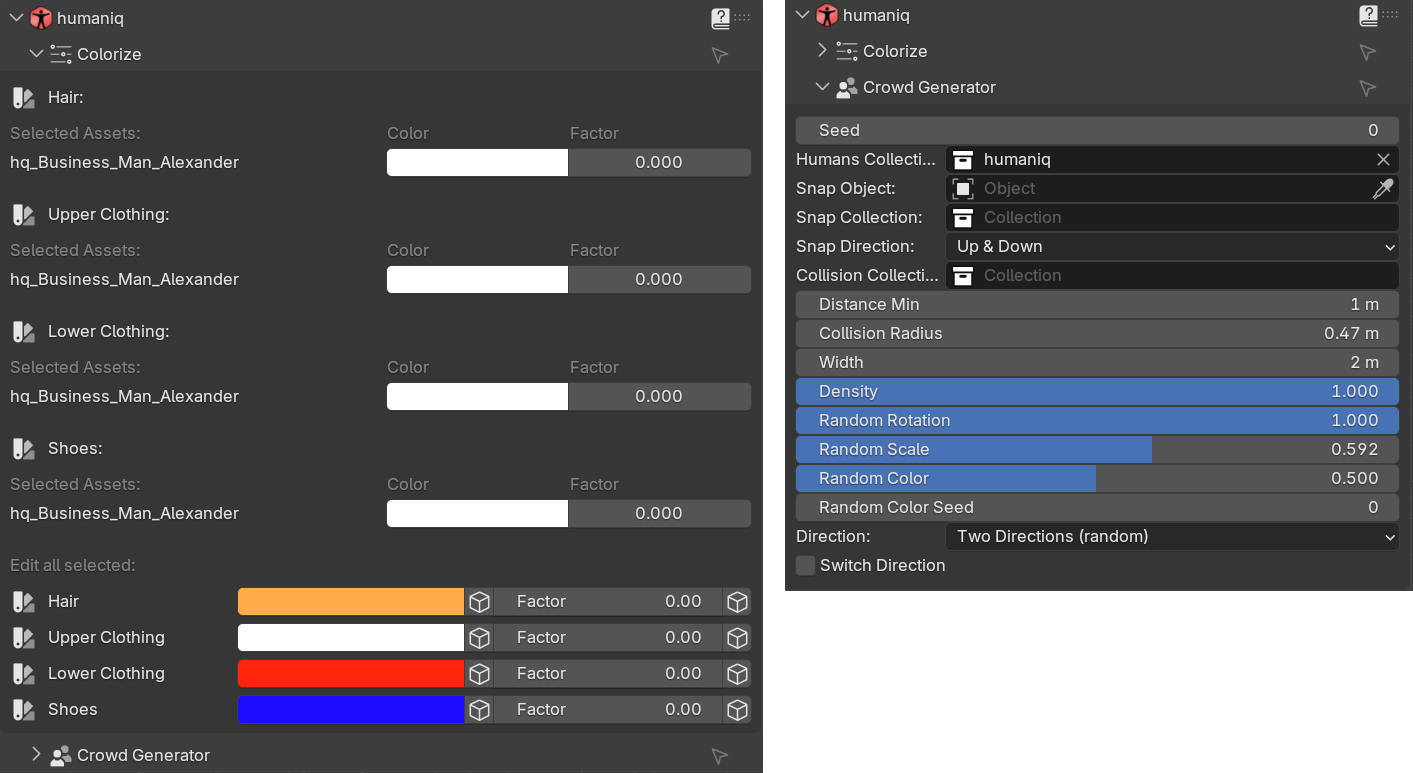Click the help manual icon in right humaniq header
The height and width of the screenshot is (773, 1413).
click(1368, 15)
